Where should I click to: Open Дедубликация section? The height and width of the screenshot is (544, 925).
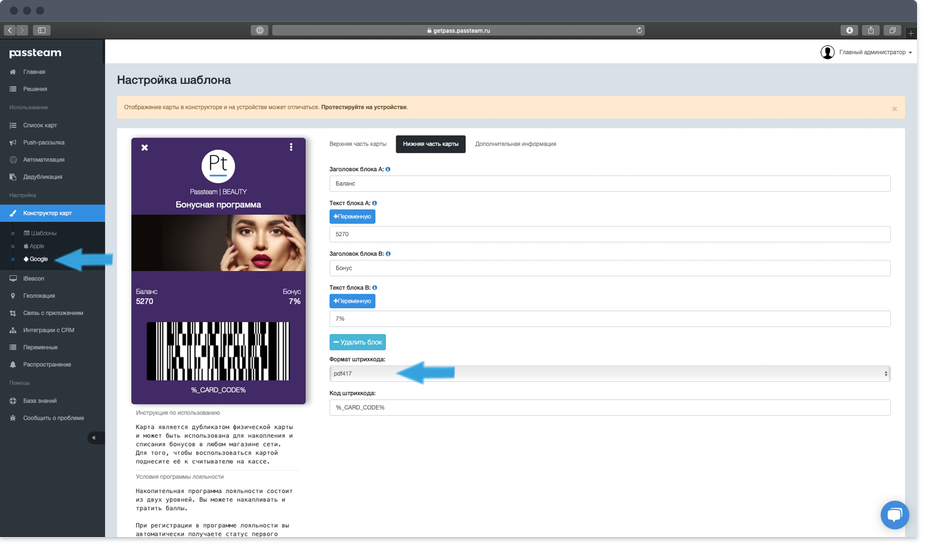[x=42, y=177]
